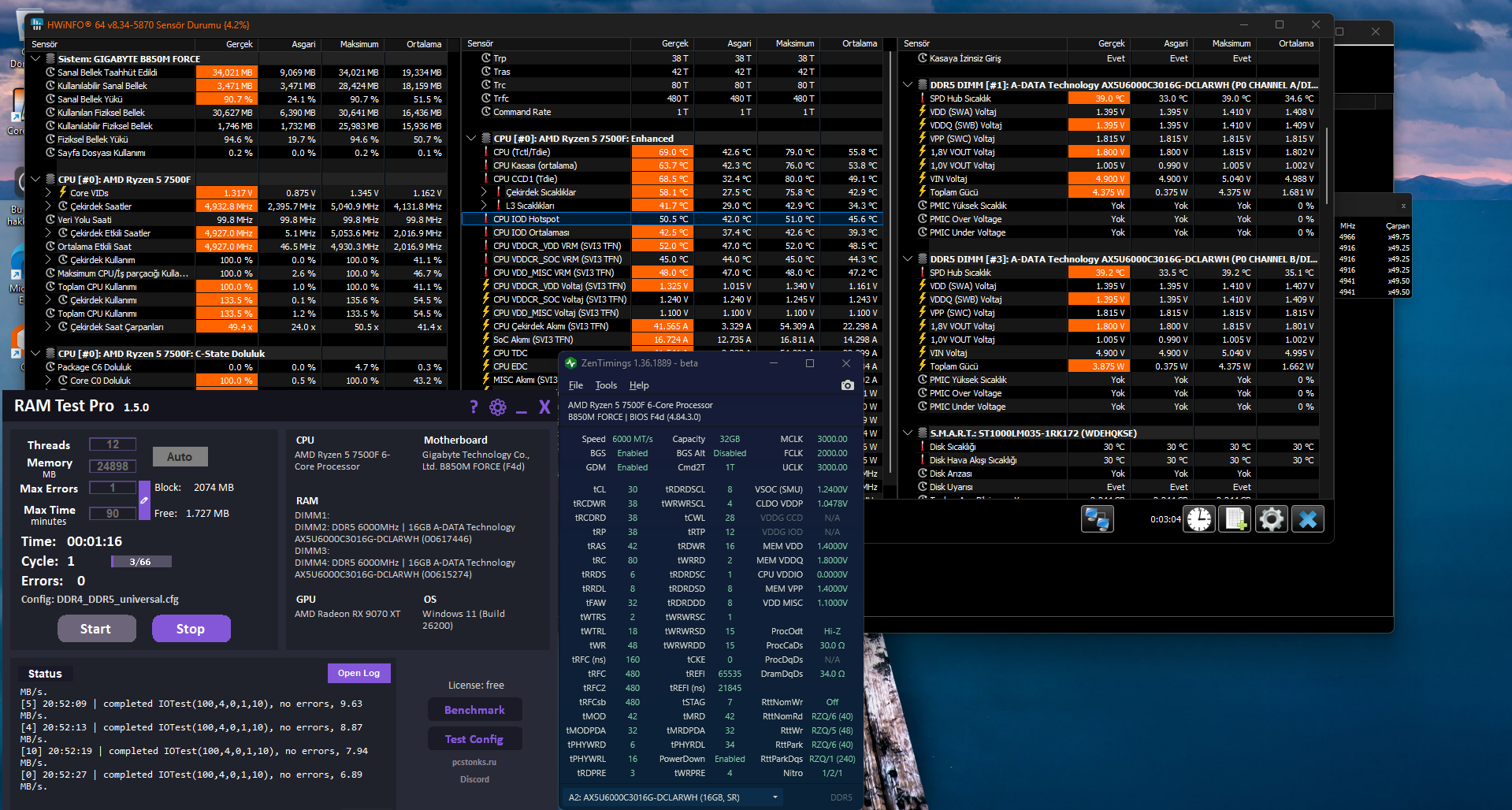
Task: Click the Auto button beside Threads
Action: [x=180, y=456]
